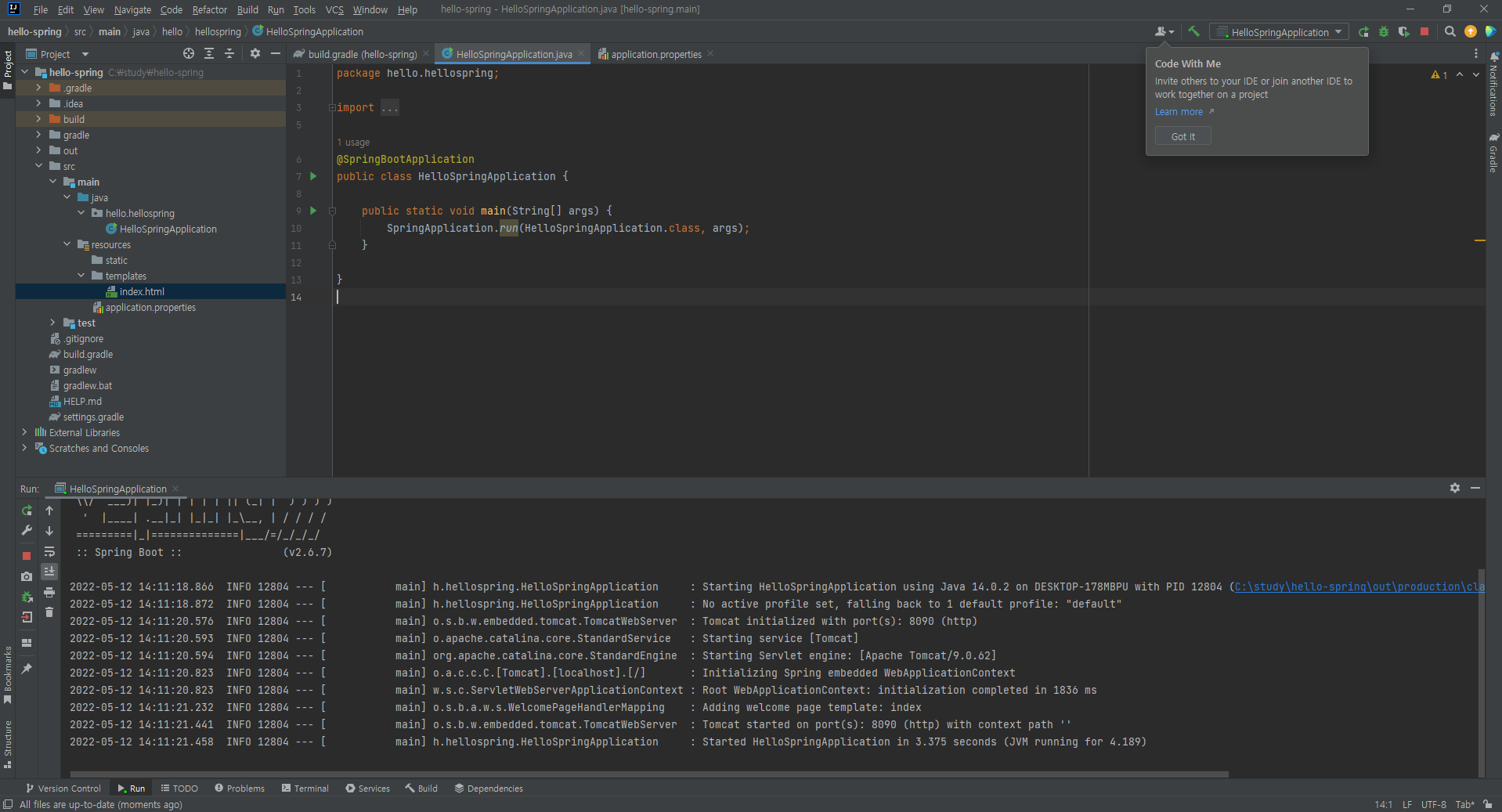Toggle the Pin Tab icon in the Run panel
Image resolution: width=1502 pixels, height=812 pixels.
(27, 669)
